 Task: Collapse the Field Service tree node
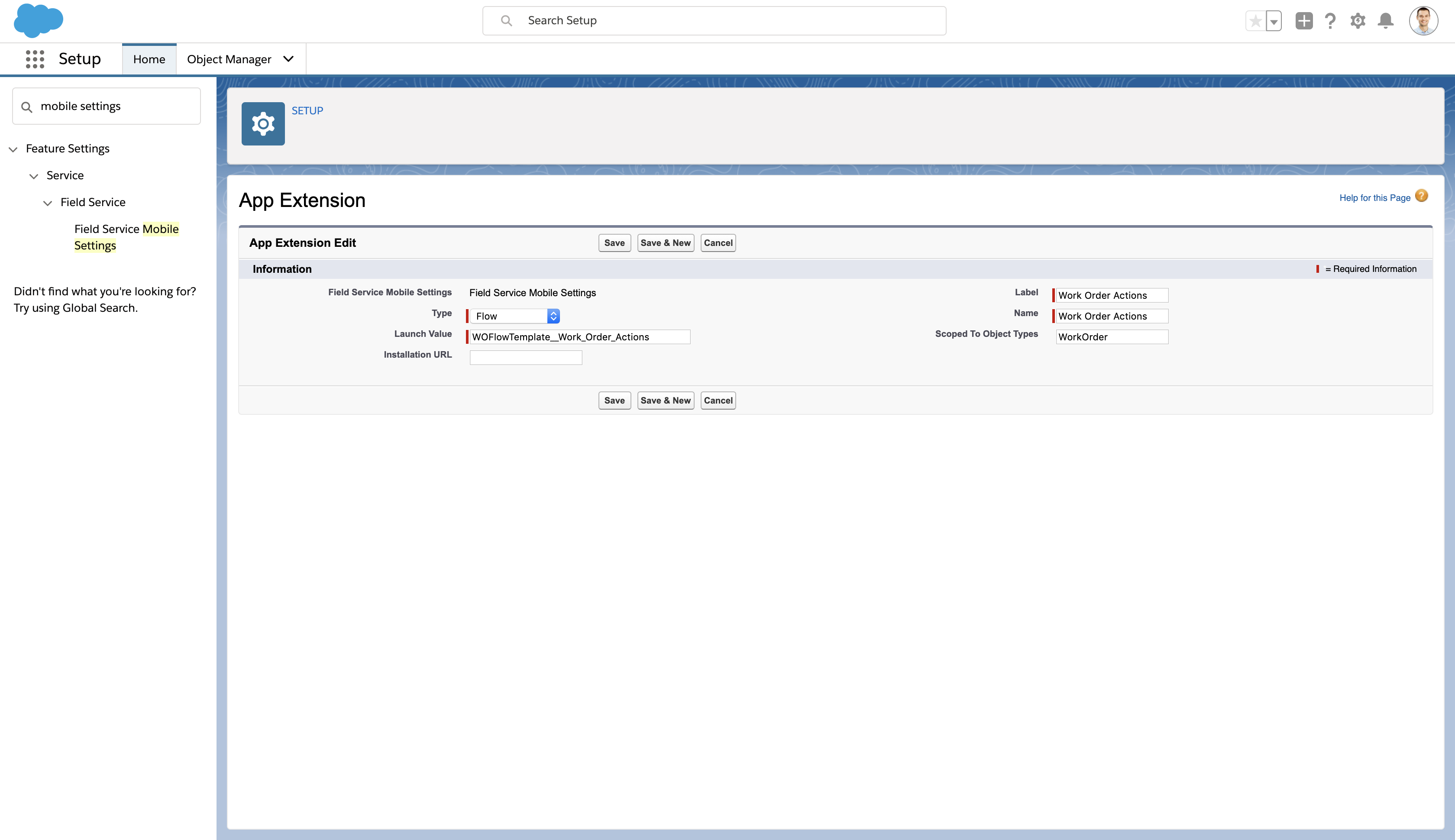point(48,203)
